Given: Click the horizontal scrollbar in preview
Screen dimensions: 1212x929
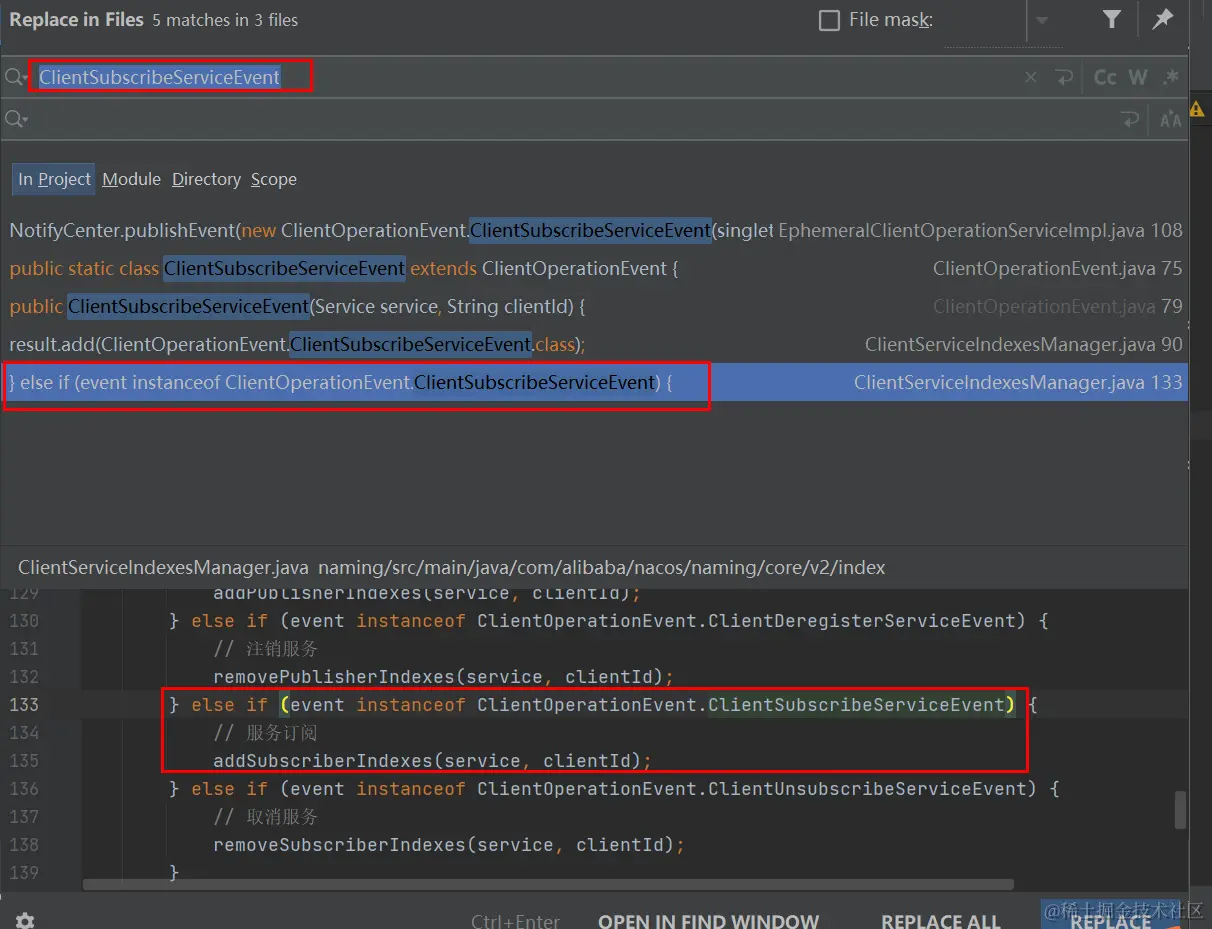Looking at the screenshot, I should (548, 885).
